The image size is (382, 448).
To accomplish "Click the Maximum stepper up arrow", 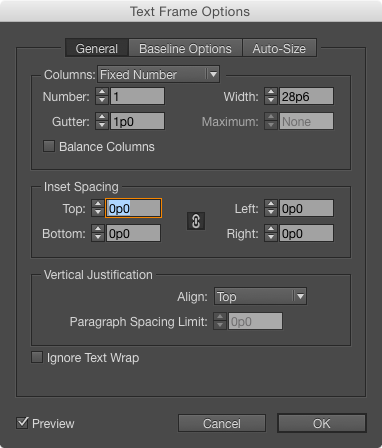I will pyautogui.click(x=271, y=117).
